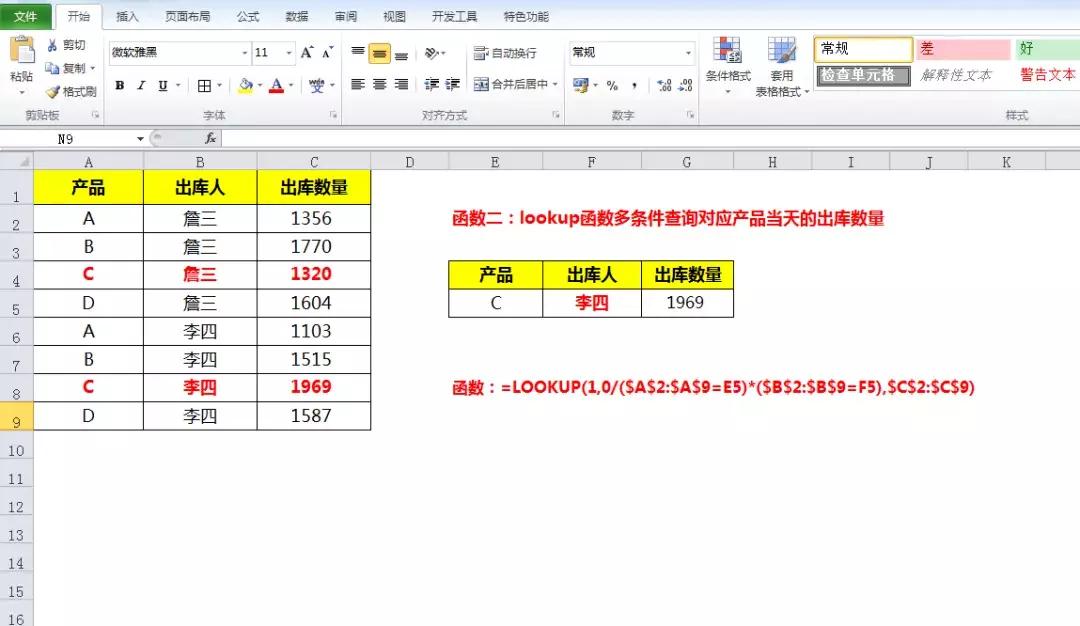Image resolution: width=1080 pixels, height=626 pixels.
Task: Toggle italic formatting
Action: pos(141,85)
